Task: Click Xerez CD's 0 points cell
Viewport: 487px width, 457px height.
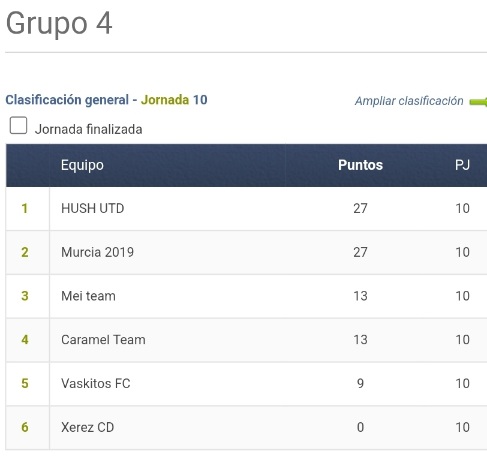Action: coord(360,427)
